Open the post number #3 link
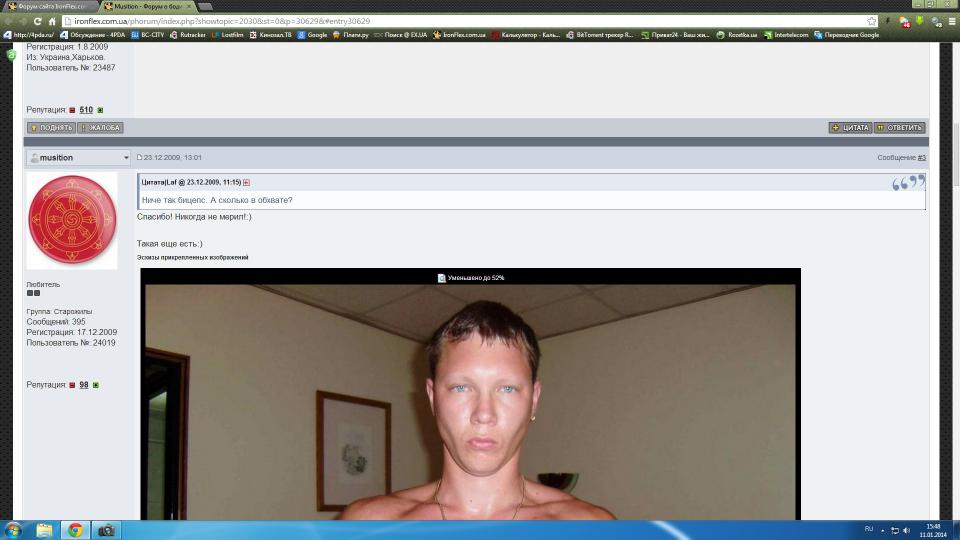Image resolution: width=960 pixels, height=540 pixels. (921, 158)
